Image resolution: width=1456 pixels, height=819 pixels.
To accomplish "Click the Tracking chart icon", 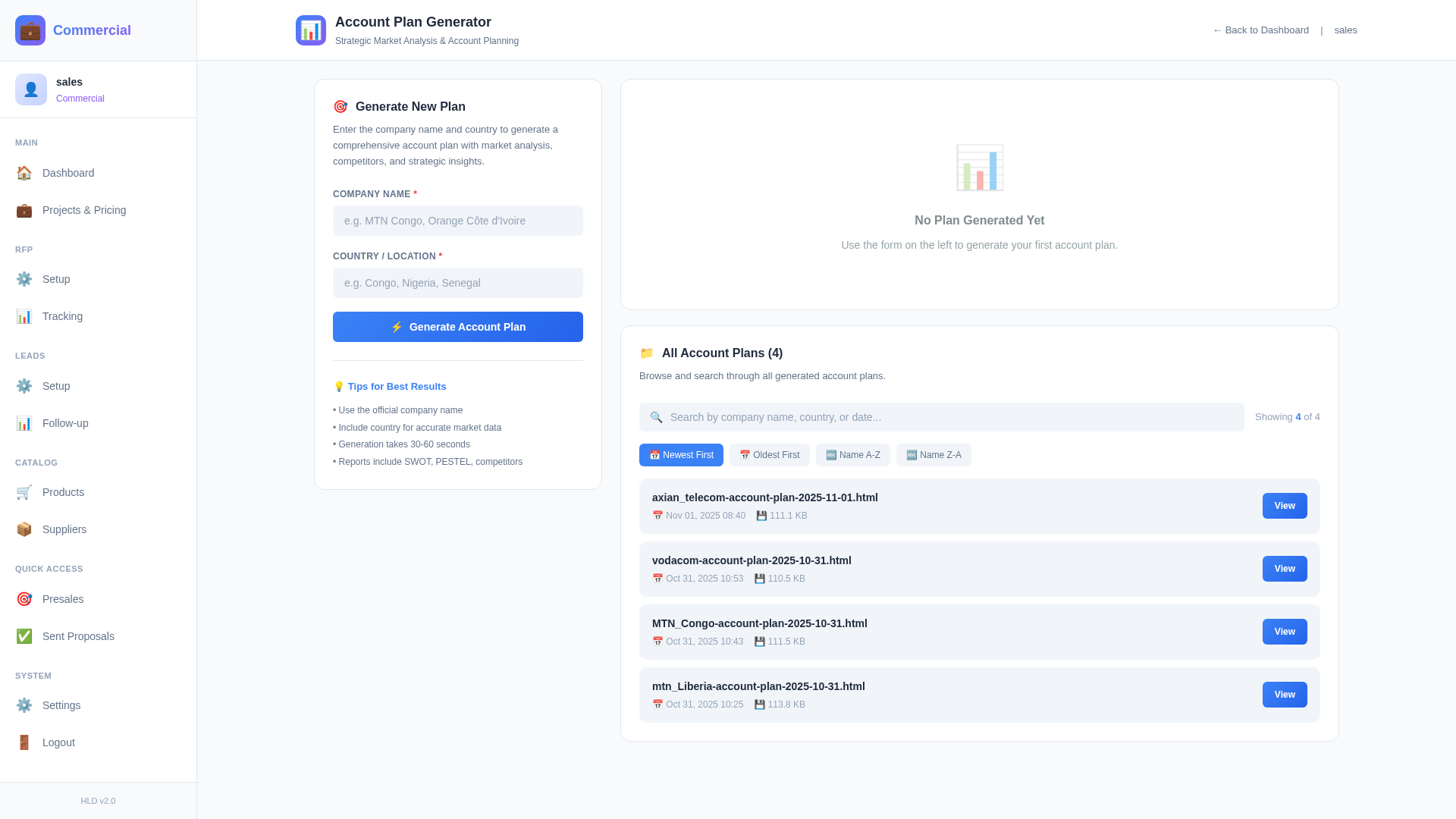I will click(x=24, y=316).
